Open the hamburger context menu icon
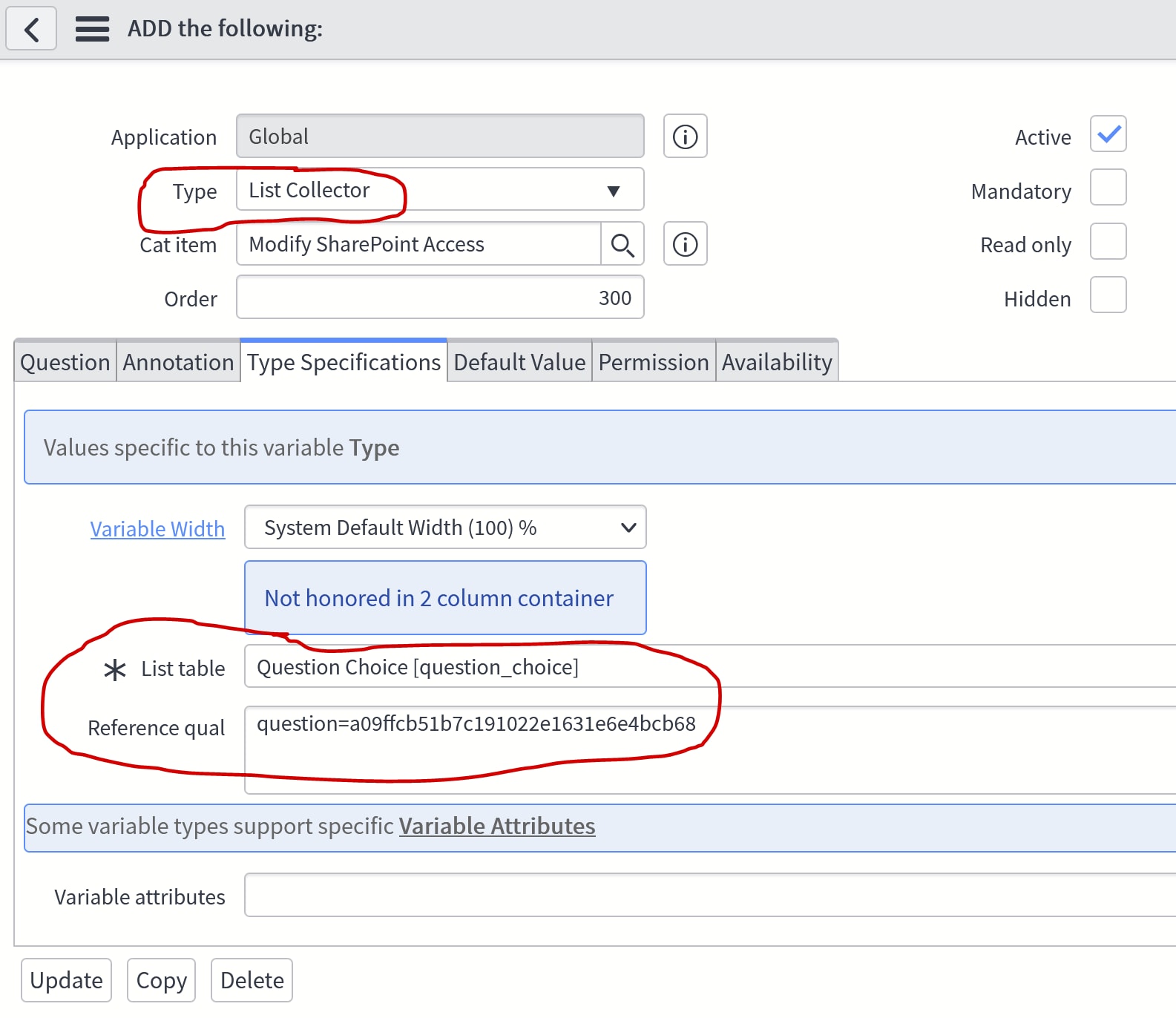This screenshot has width=1176, height=1018. pos(92,30)
